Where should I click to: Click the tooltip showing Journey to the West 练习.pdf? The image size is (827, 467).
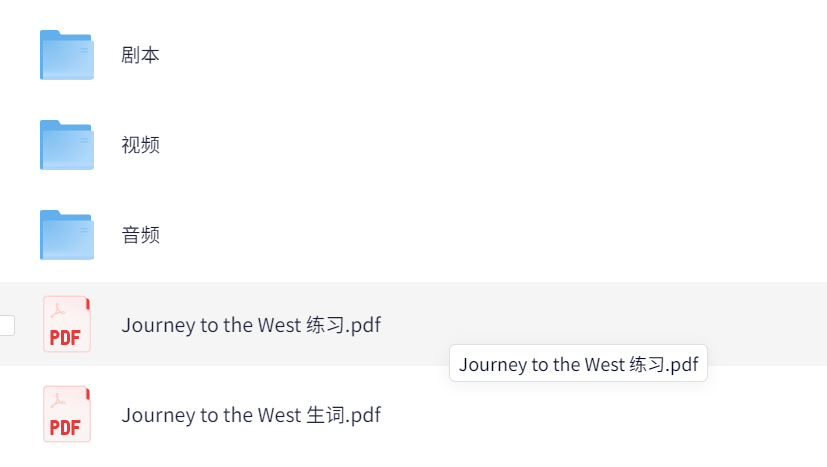(x=578, y=364)
